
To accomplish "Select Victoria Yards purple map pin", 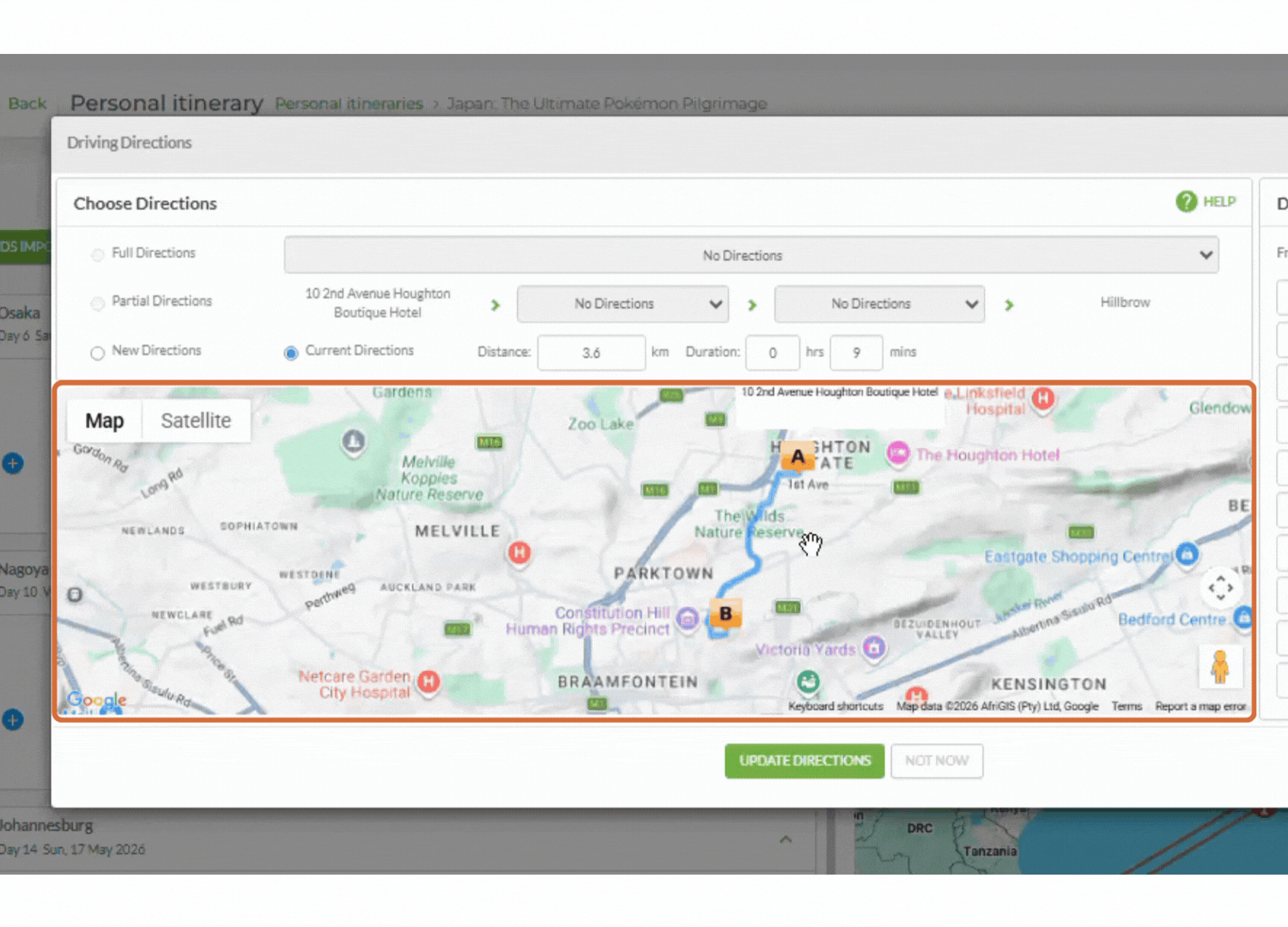I will pyautogui.click(x=874, y=648).
